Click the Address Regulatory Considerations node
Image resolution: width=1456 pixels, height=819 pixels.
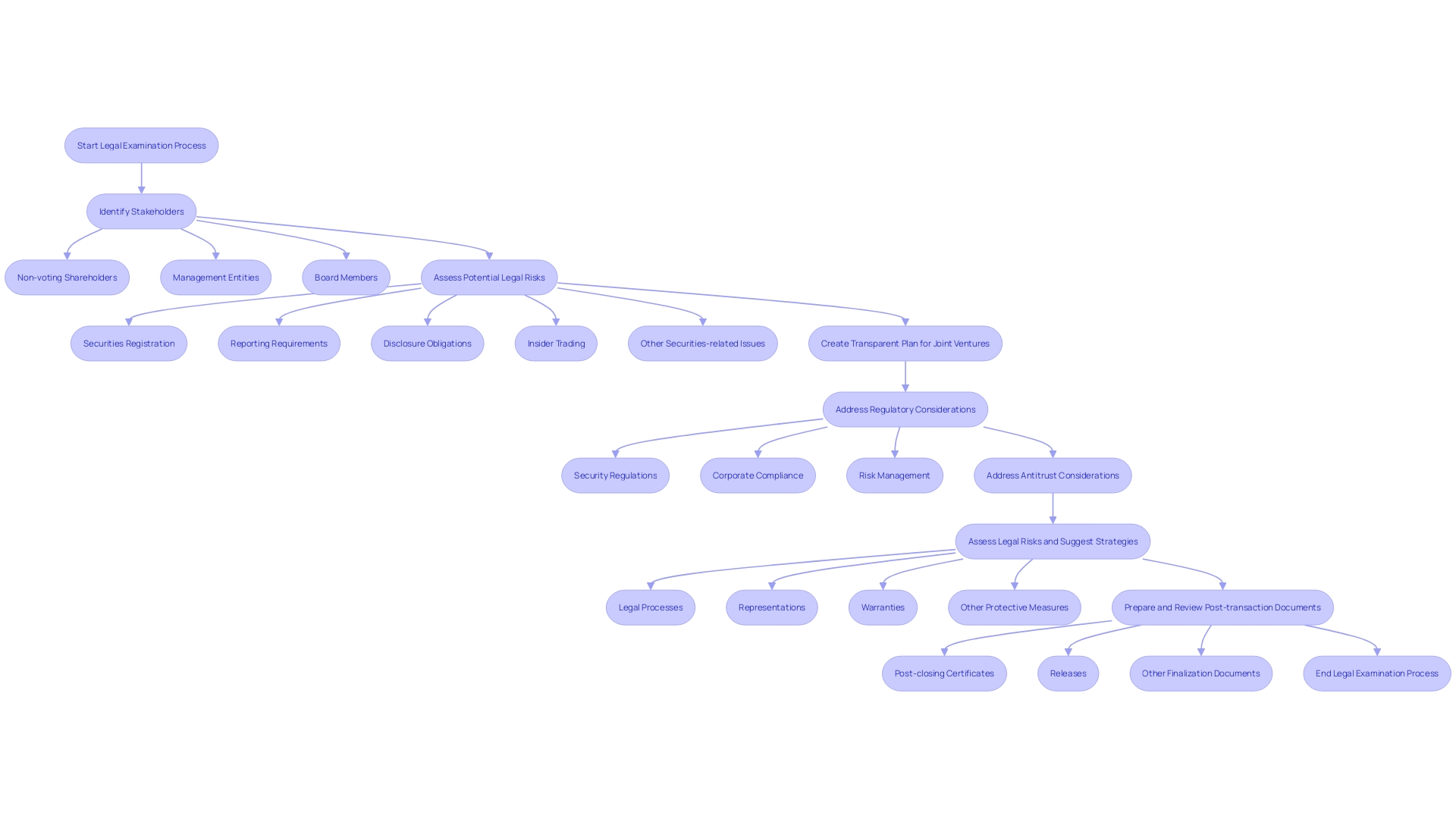pyautogui.click(x=905, y=409)
